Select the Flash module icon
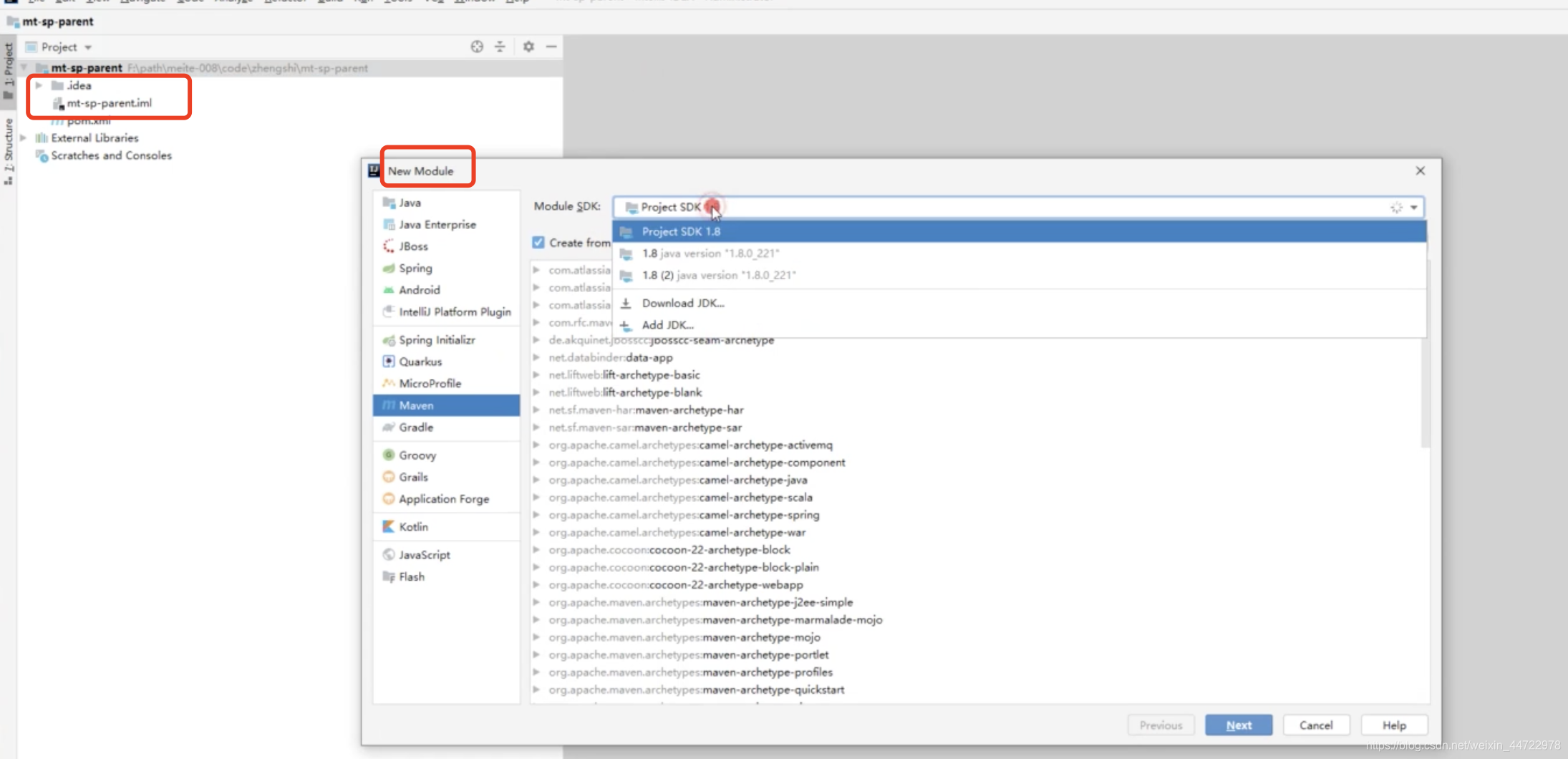The height and width of the screenshot is (759, 1568). coord(389,576)
